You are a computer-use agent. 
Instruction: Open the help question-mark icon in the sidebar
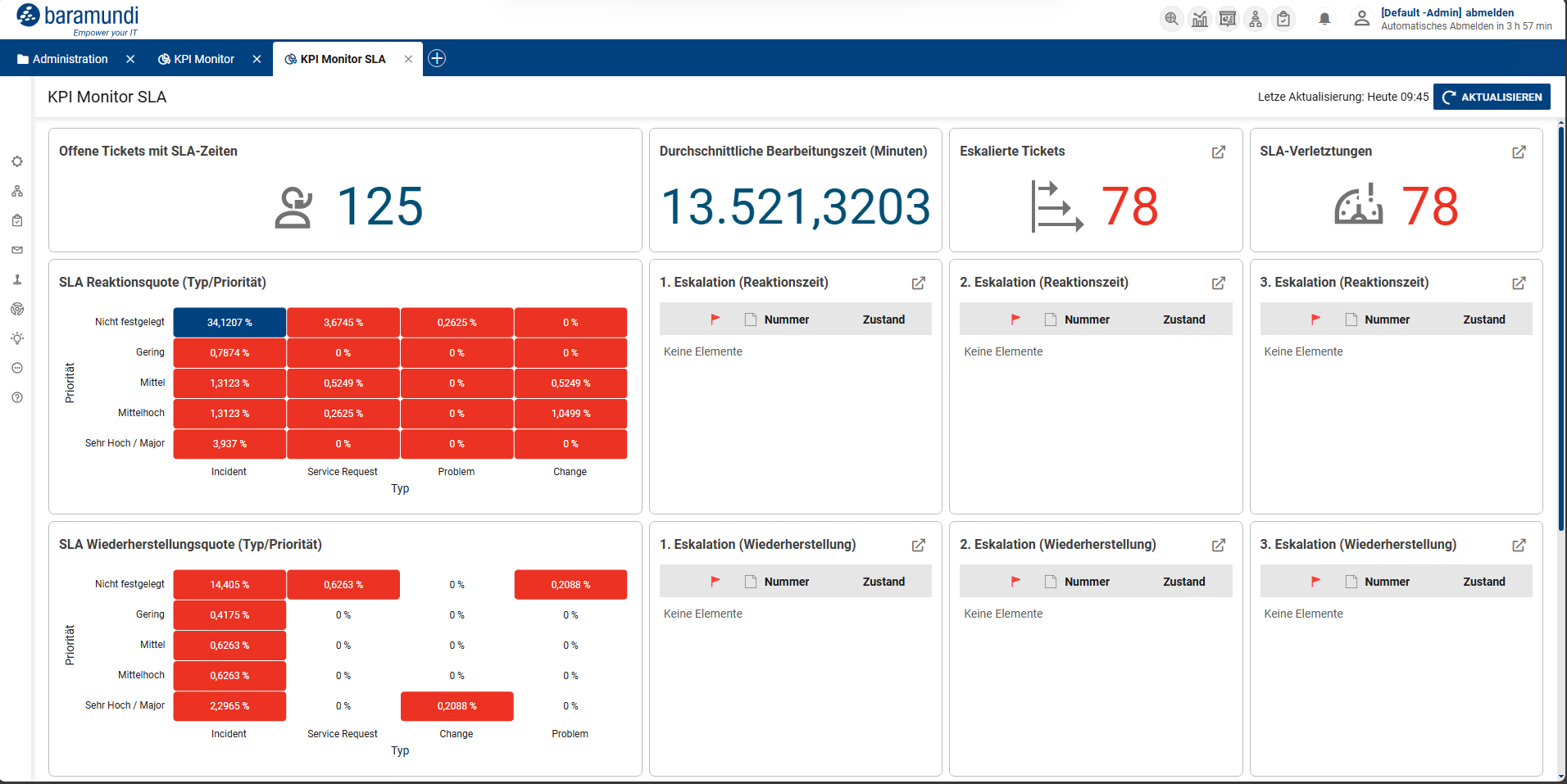click(x=16, y=397)
